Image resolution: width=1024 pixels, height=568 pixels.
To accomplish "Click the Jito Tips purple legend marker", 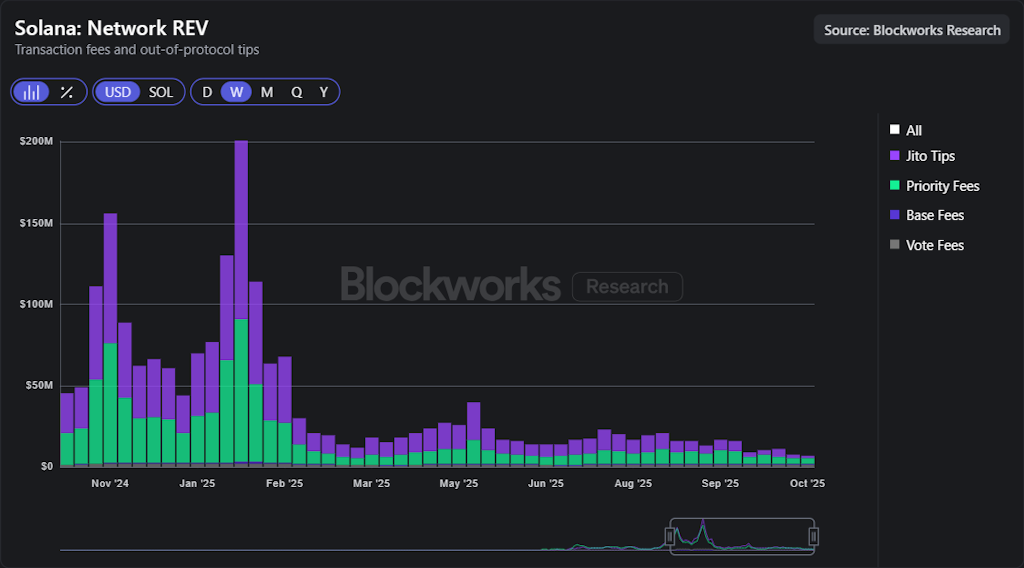I will click(x=894, y=156).
